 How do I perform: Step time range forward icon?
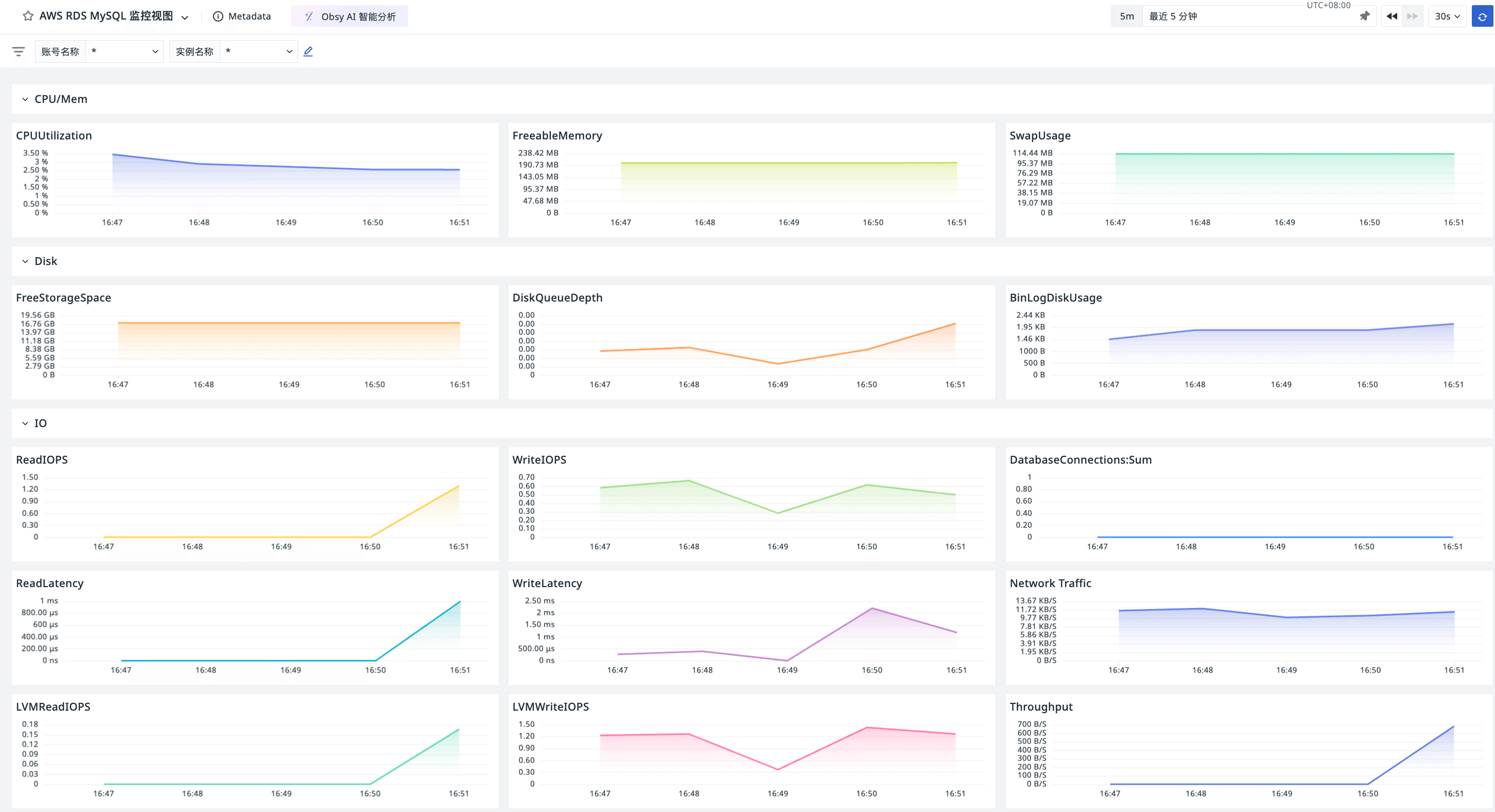click(x=1412, y=16)
